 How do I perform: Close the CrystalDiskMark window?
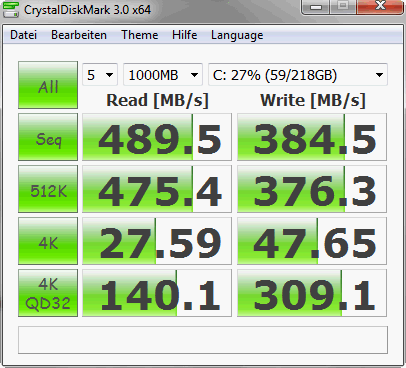[x=380, y=7]
